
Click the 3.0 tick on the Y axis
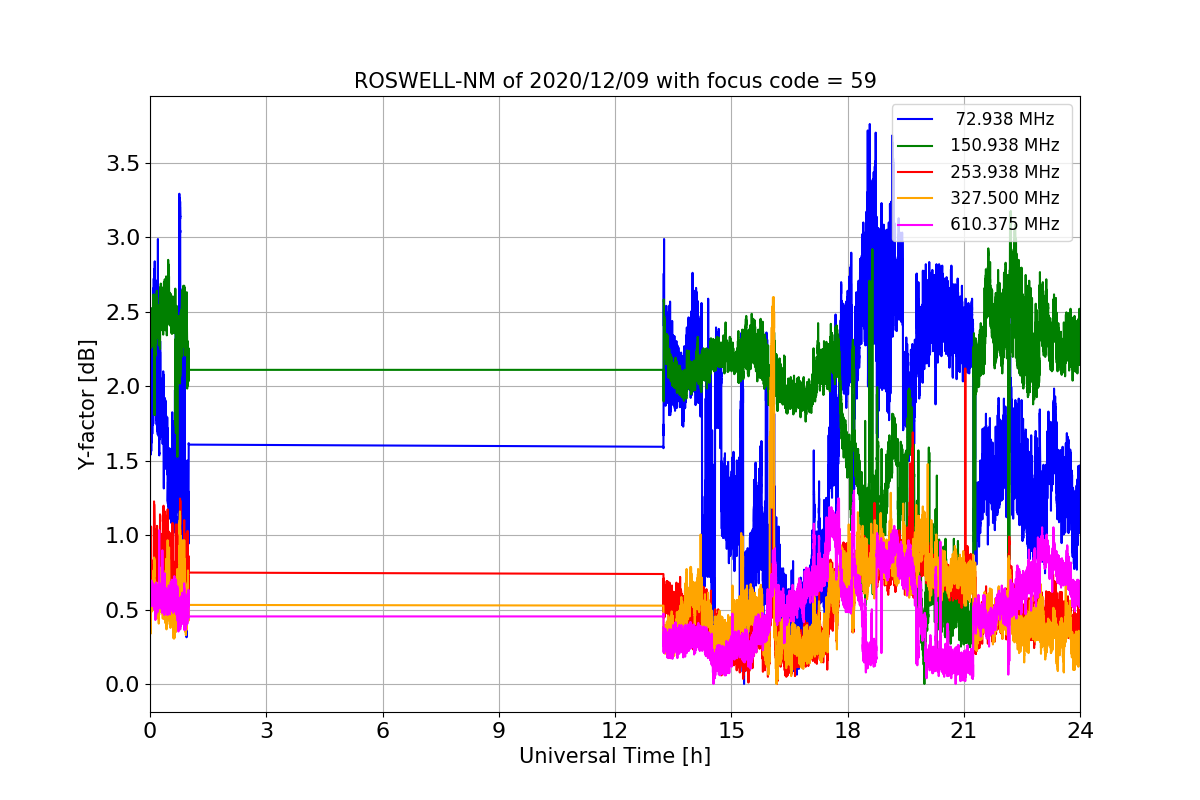(123, 238)
